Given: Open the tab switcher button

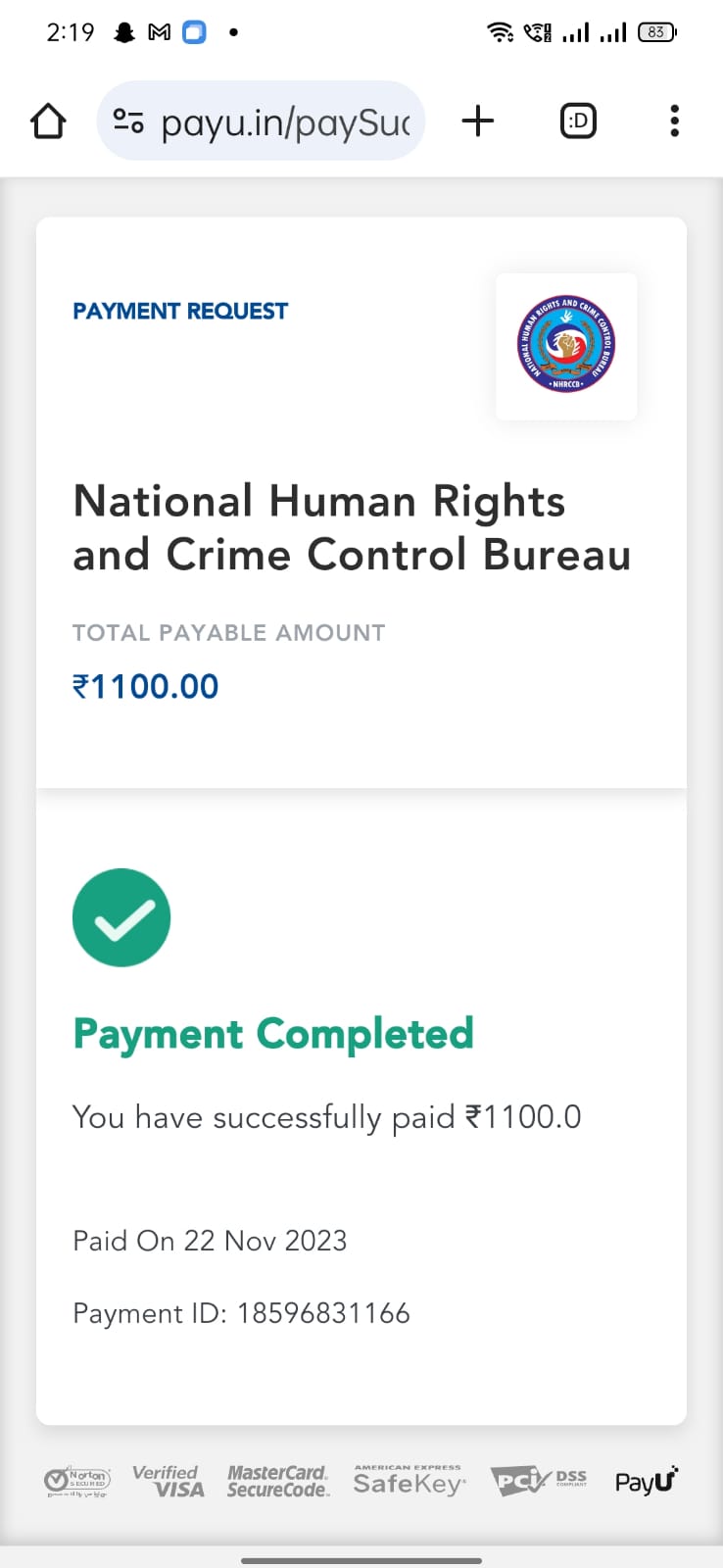Looking at the screenshot, I should coord(578,122).
